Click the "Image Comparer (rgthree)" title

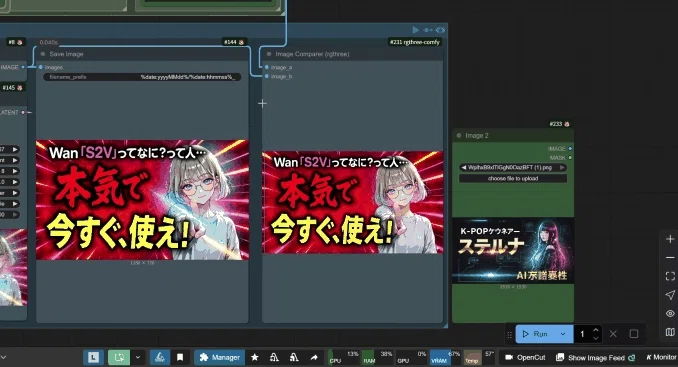point(312,54)
